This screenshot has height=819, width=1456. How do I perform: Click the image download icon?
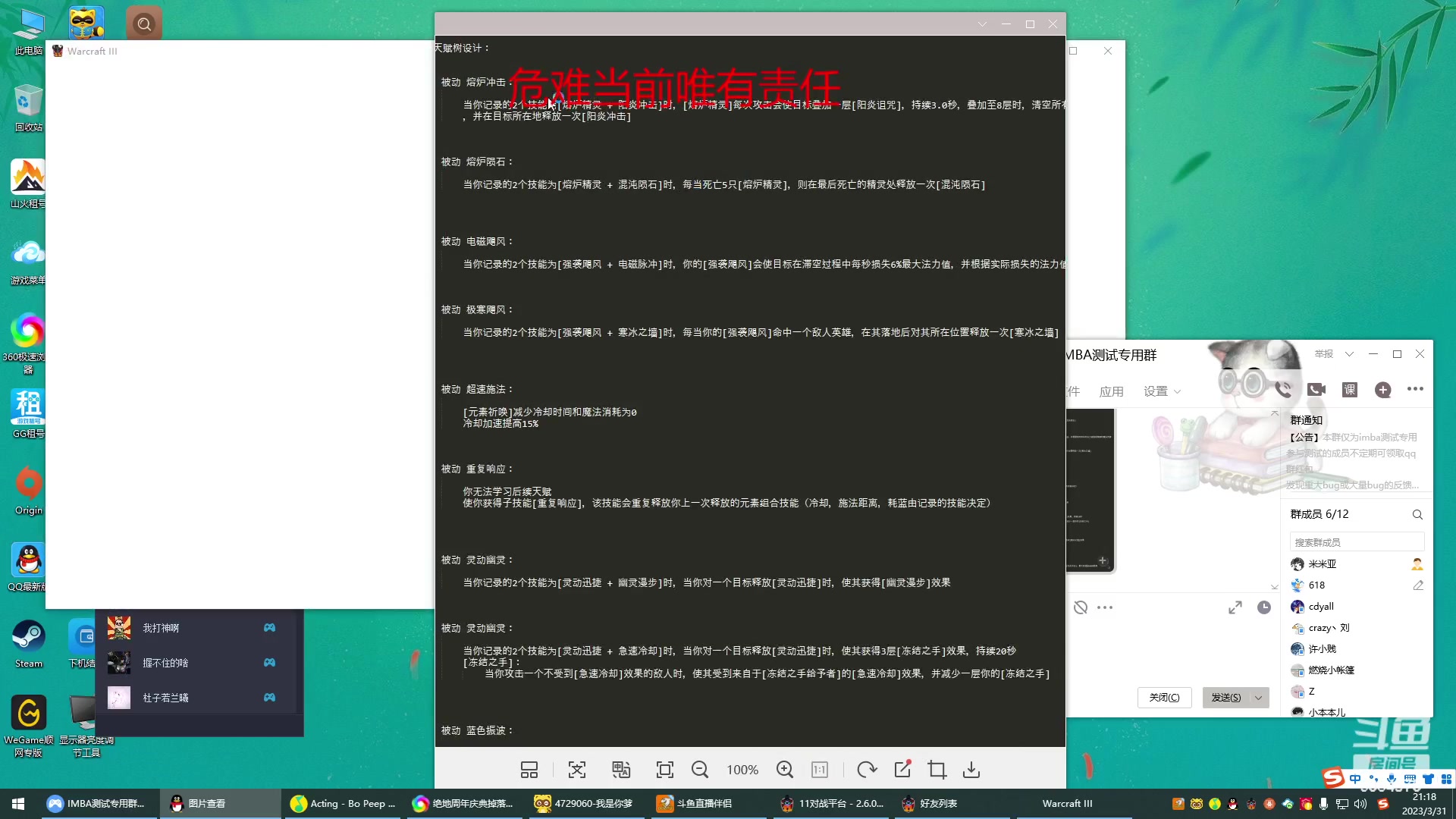click(x=971, y=770)
